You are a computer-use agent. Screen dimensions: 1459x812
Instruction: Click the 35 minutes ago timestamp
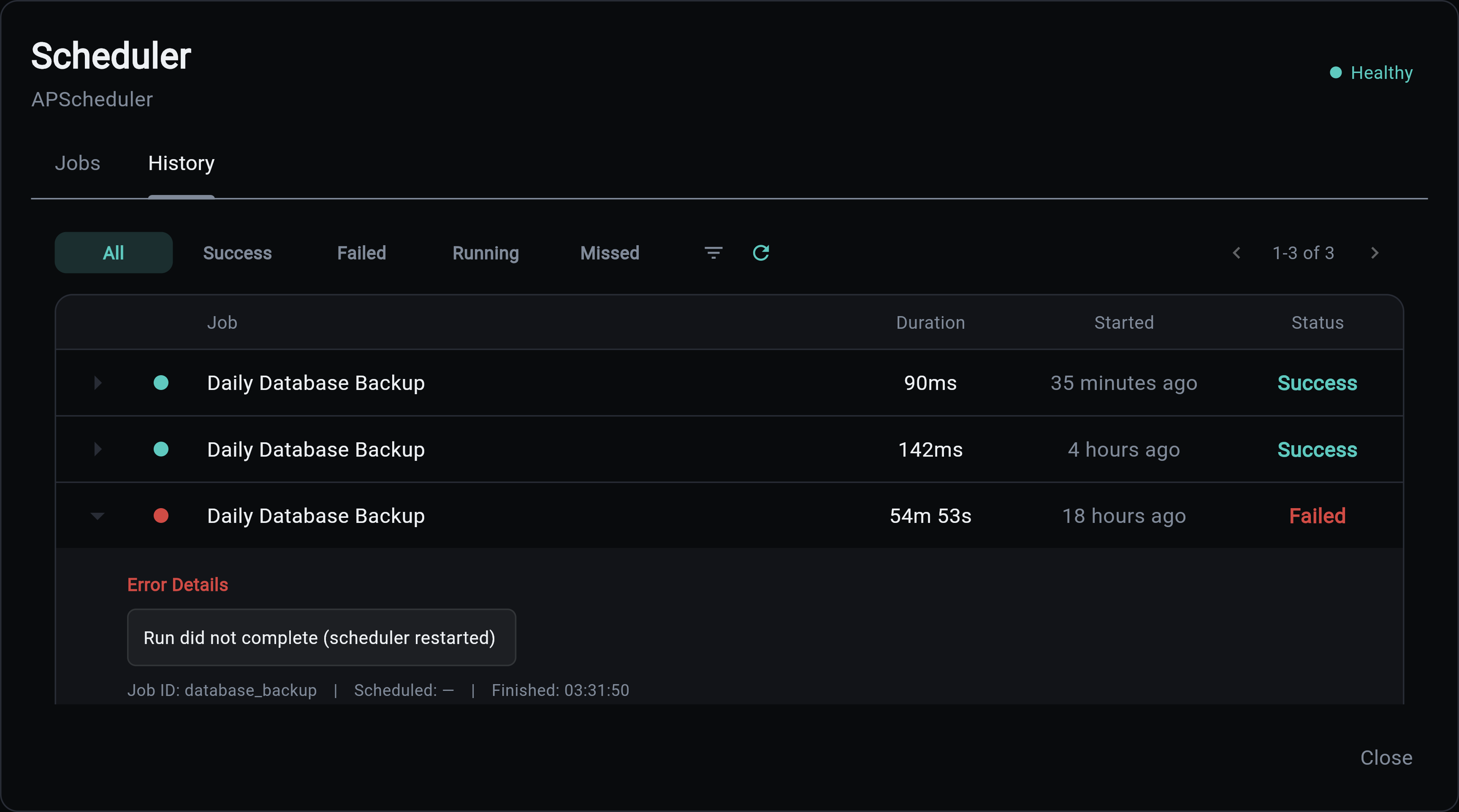1124,383
